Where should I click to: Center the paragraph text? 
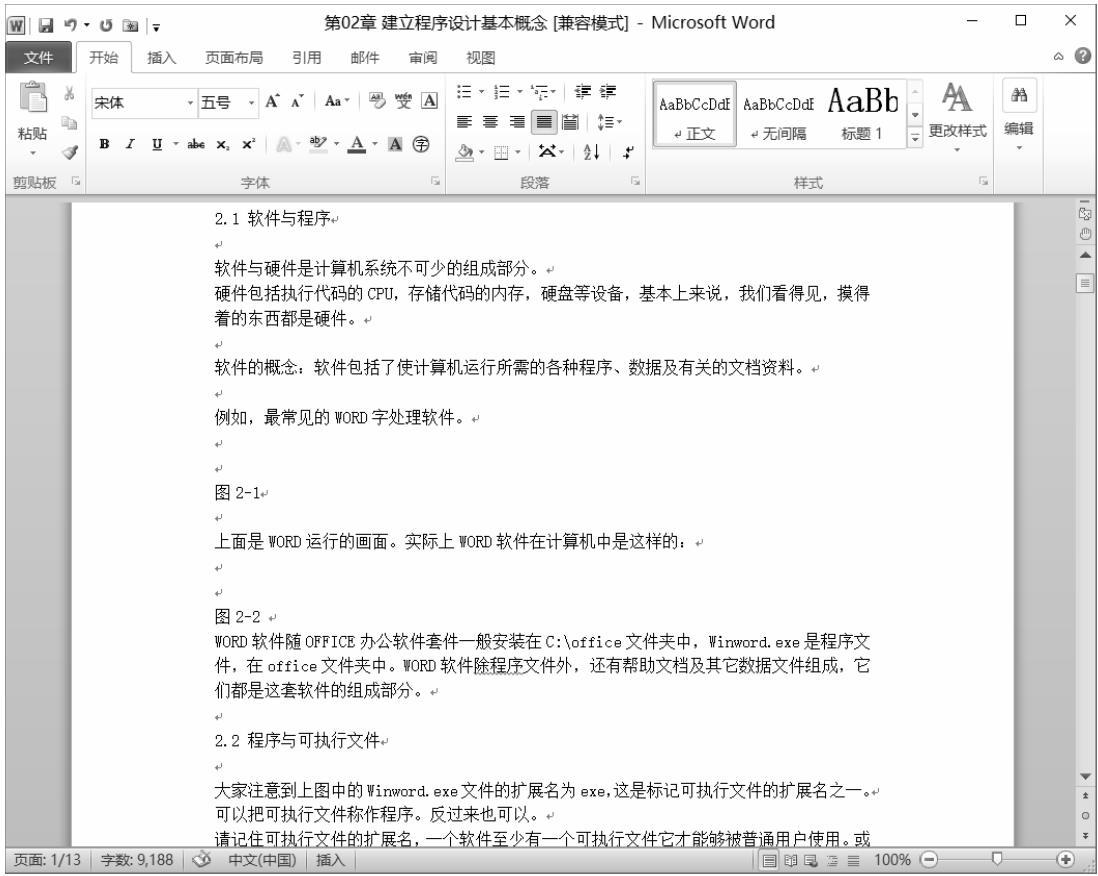[491, 122]
